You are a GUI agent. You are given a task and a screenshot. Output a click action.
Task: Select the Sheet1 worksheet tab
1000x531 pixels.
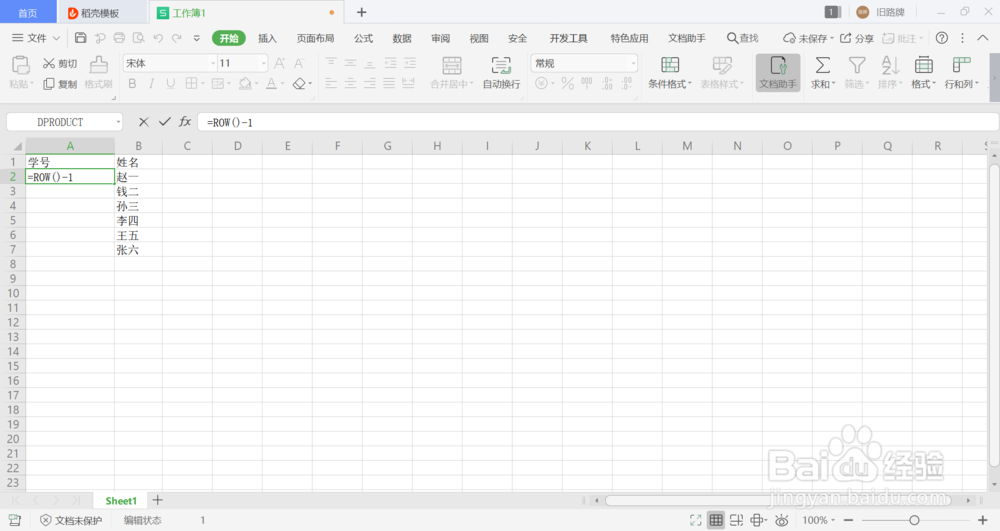[121, 500]
